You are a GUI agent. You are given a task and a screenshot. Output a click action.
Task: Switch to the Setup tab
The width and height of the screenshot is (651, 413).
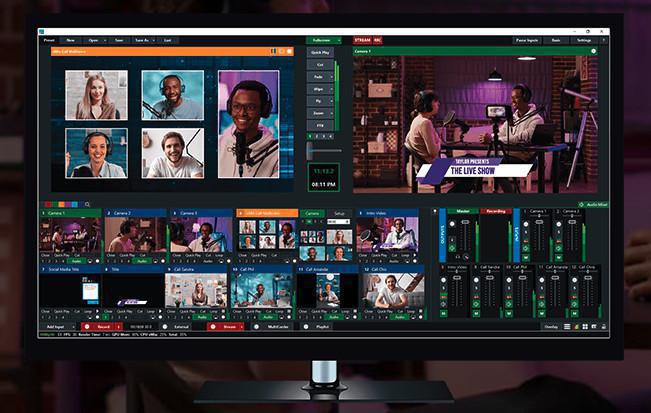340,213
